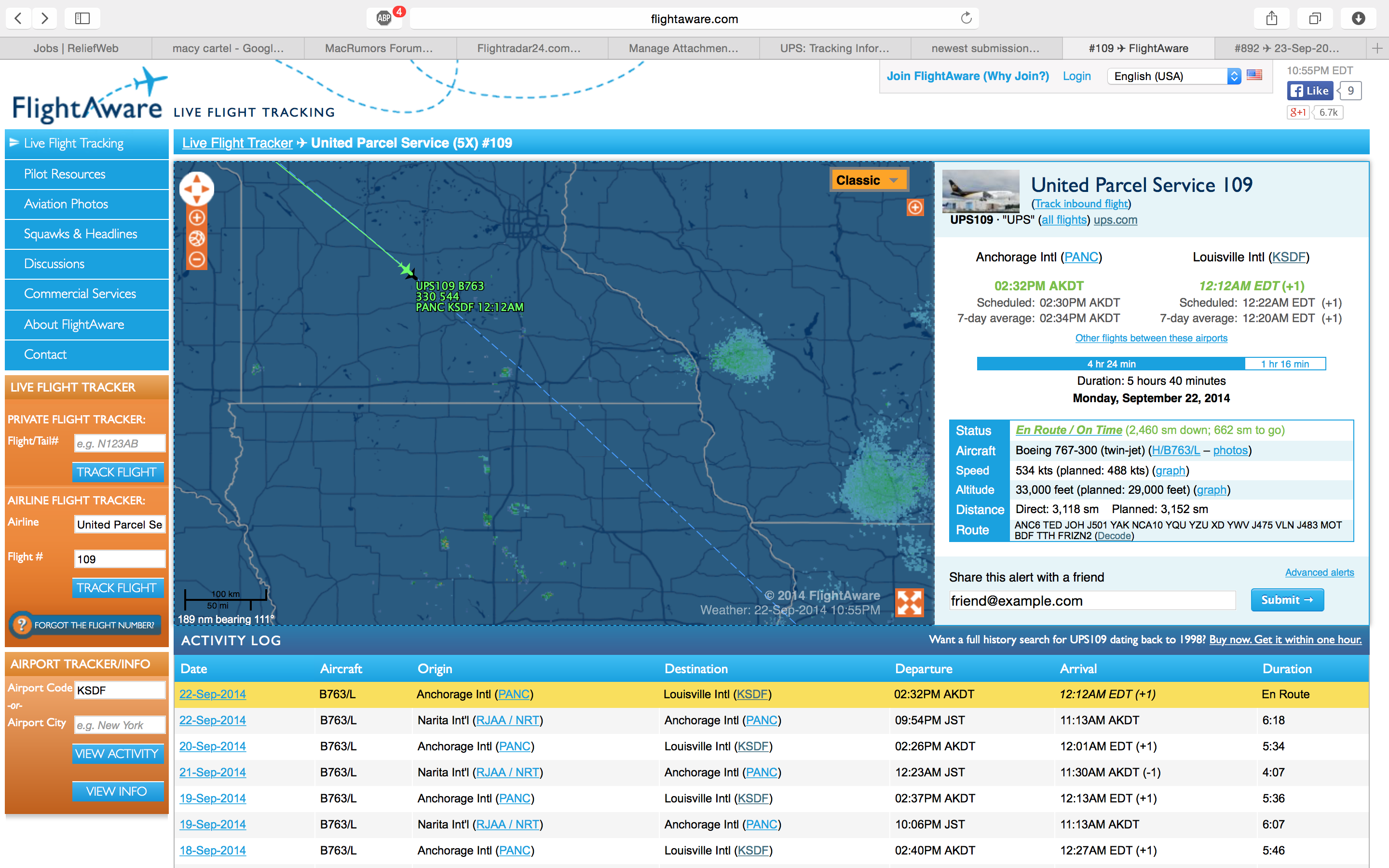1389x868 pixels.
Task: Go back with the browser back arrow
Action: (18, 18)
